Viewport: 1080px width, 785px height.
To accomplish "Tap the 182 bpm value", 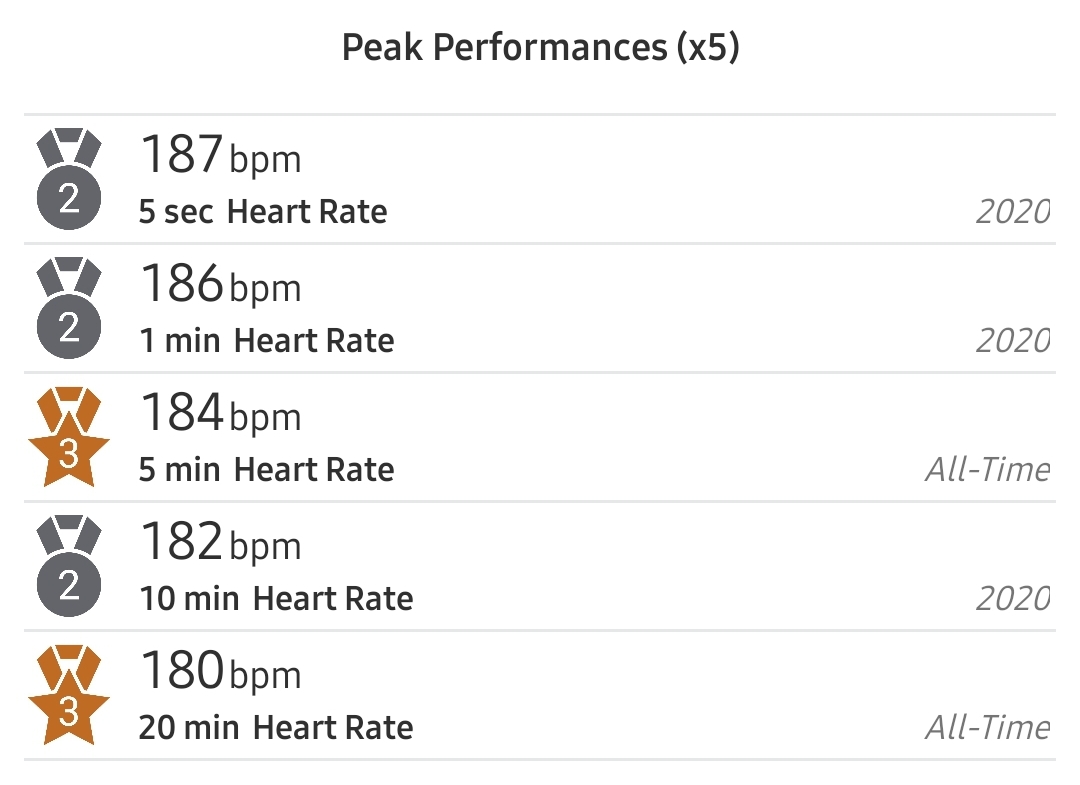I will click(220, 542).
